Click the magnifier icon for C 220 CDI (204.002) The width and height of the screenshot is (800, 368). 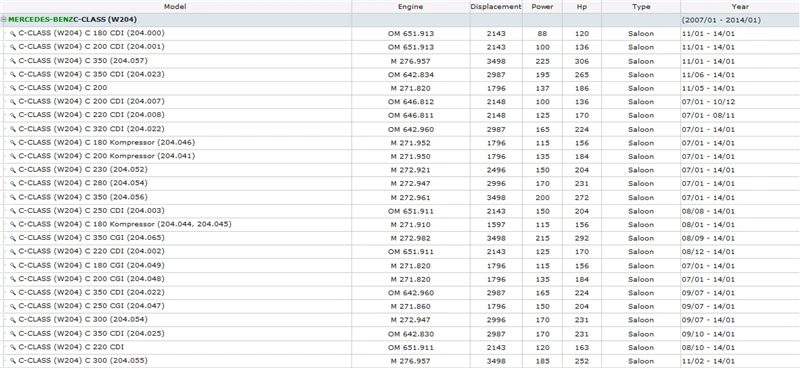click(x=13, y=252)
